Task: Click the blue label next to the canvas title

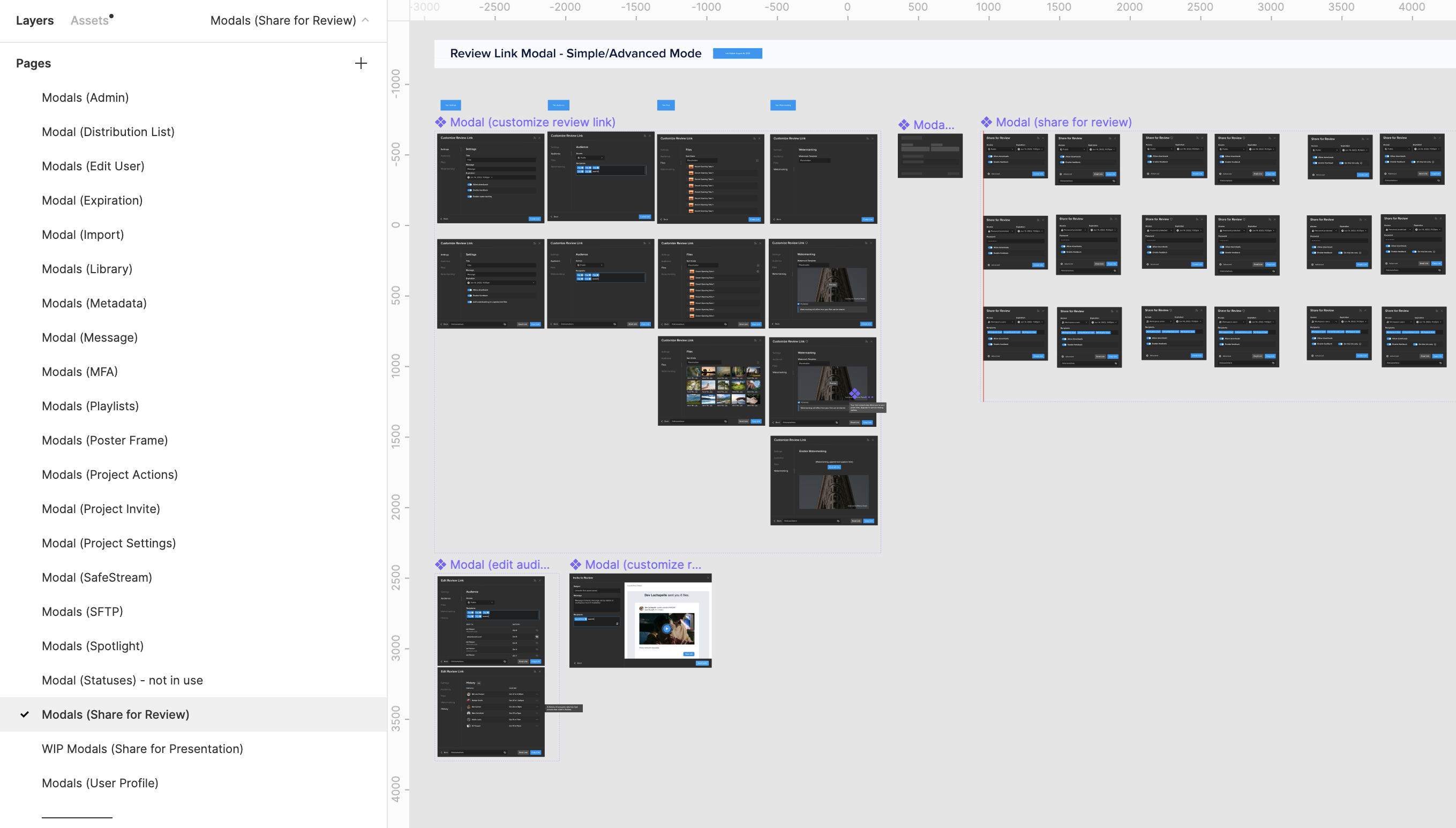Action: [x=737, y=54]
